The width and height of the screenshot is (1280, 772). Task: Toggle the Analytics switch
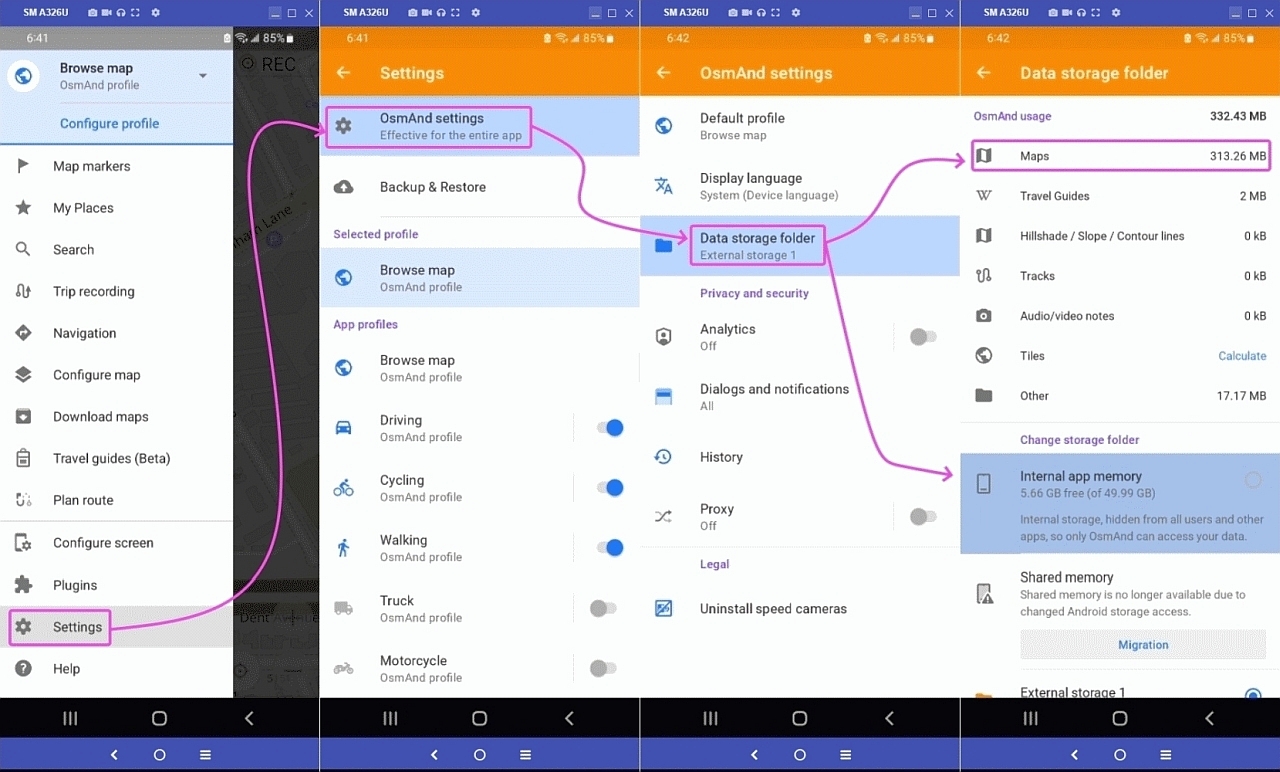coord(923,337)
